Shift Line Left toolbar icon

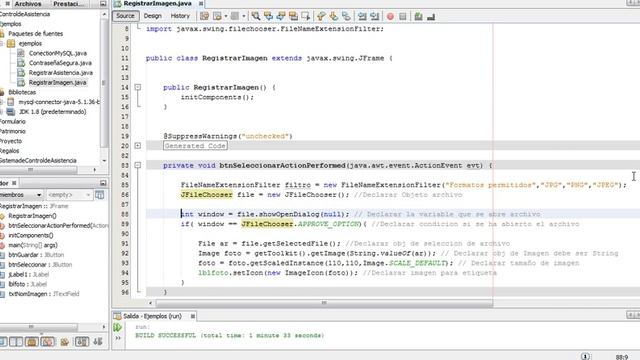pos(362,16)
